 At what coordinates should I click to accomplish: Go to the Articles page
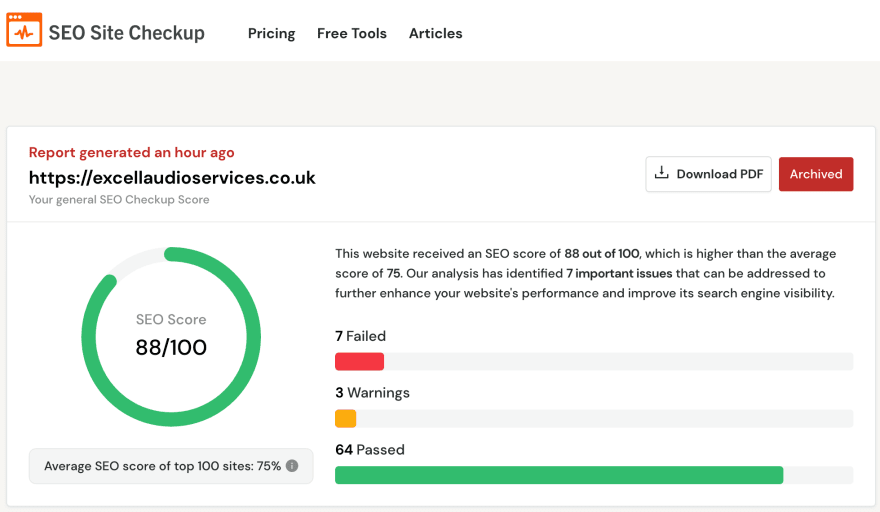[x=436, y=34]
